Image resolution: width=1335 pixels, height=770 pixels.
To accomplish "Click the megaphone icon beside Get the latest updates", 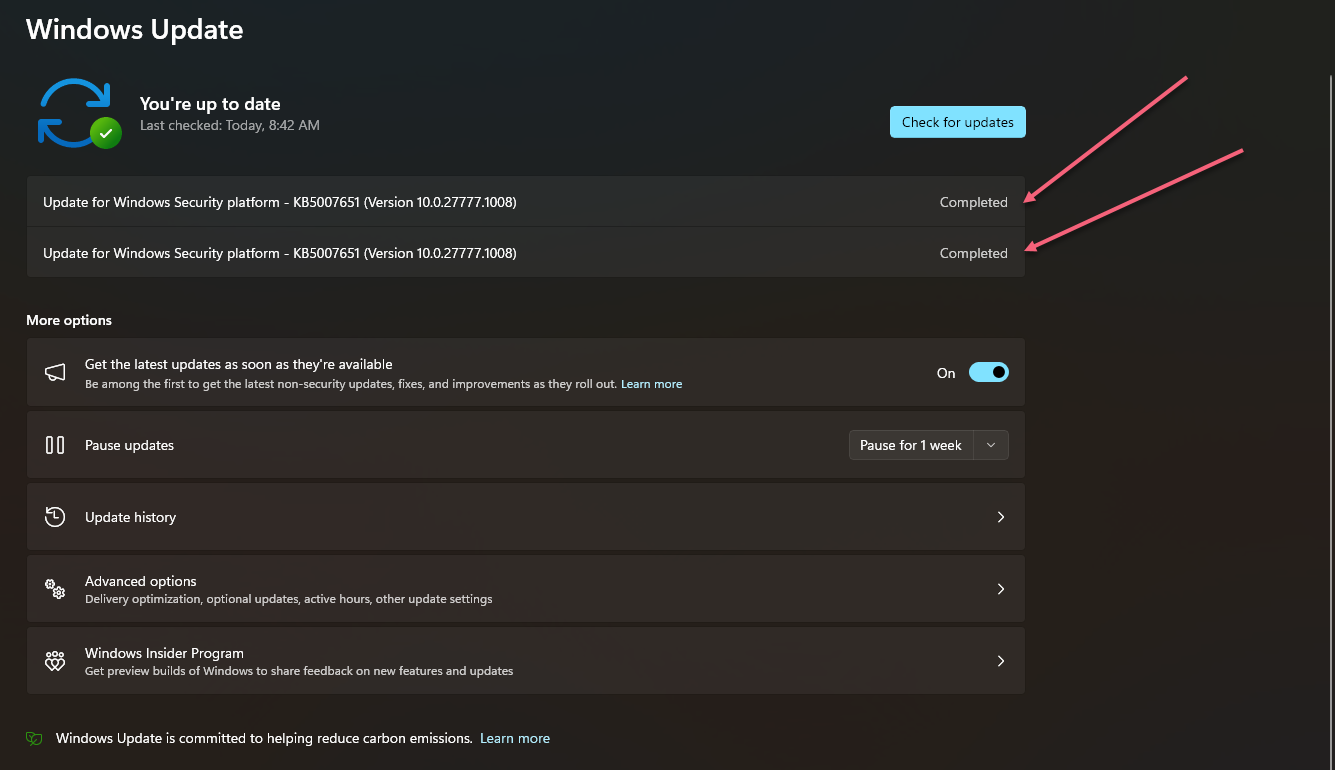I will [55, 373].
